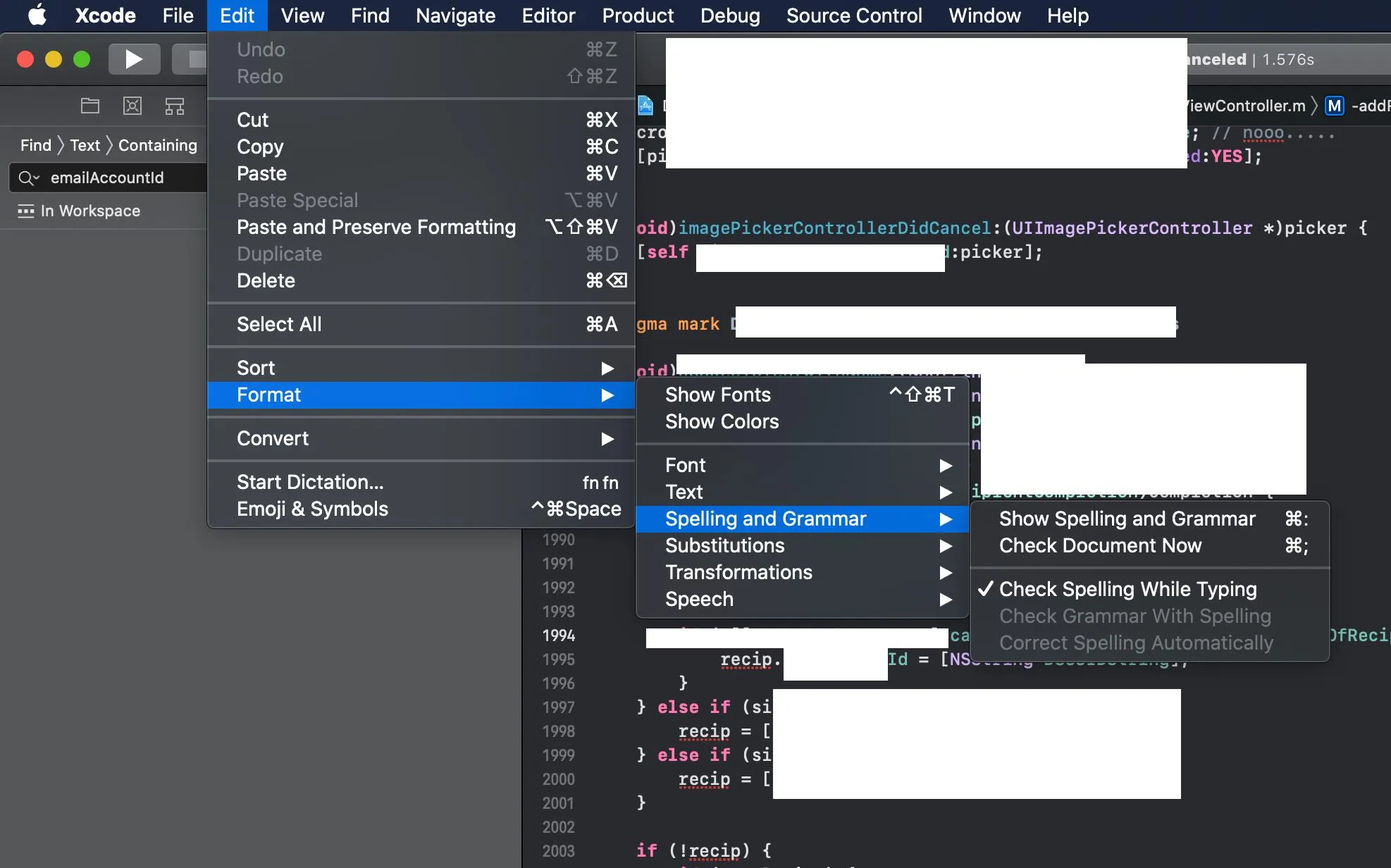
Task: Toggle Correct Spelling Automatically option
Action: [1136, 643]
